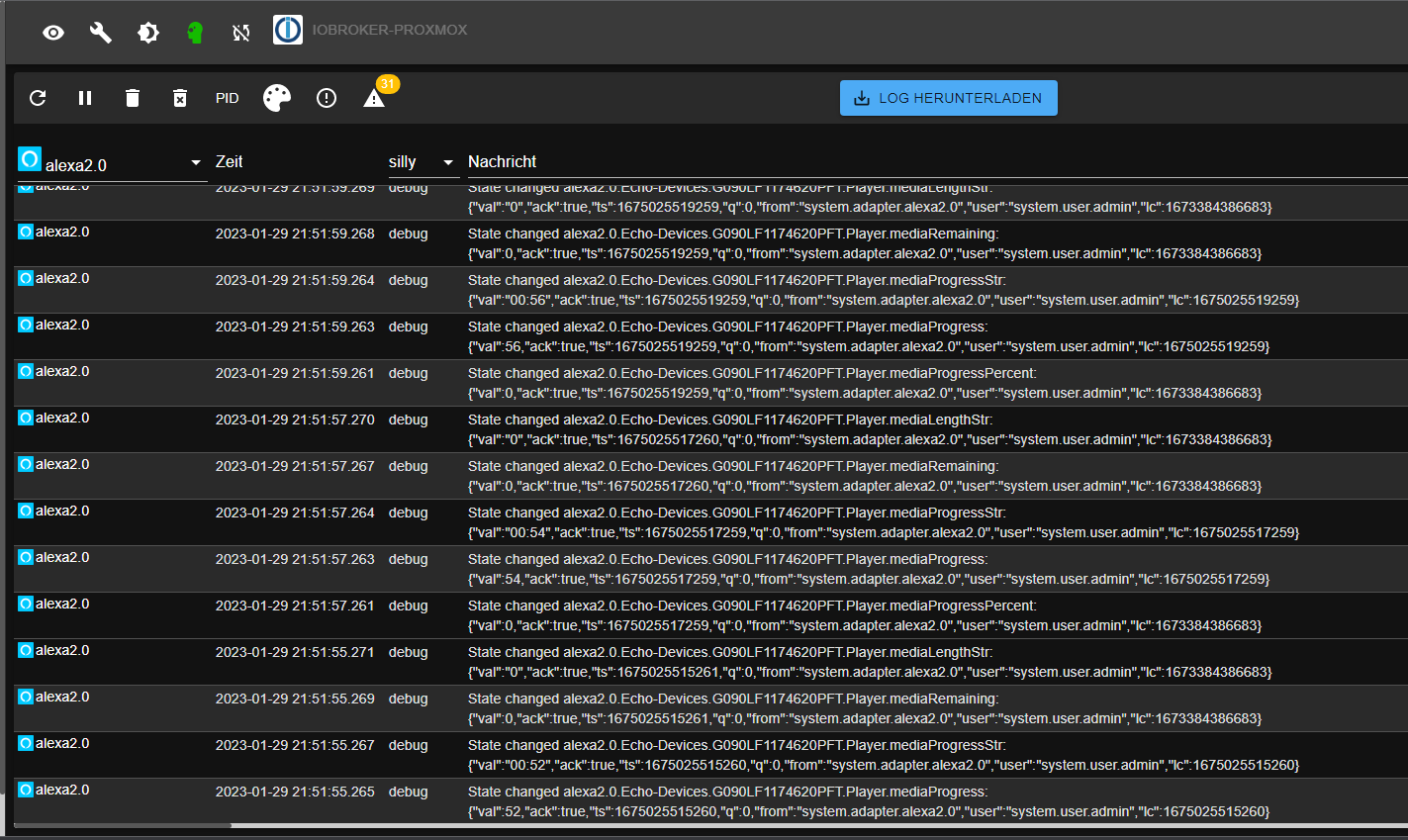Select timestamp 2023-01-29 21:51:57.264

(295, 513)
